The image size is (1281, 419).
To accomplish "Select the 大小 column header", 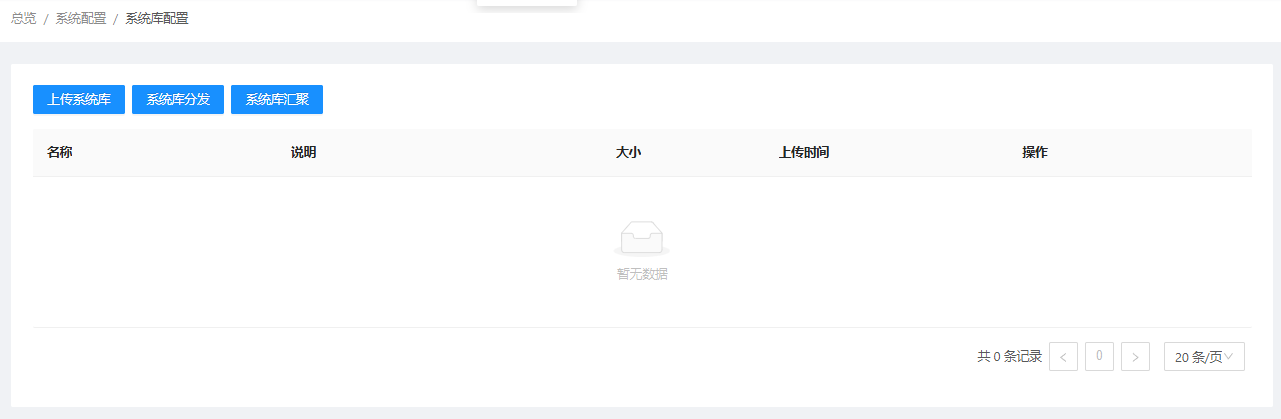I will coord(628,153).
